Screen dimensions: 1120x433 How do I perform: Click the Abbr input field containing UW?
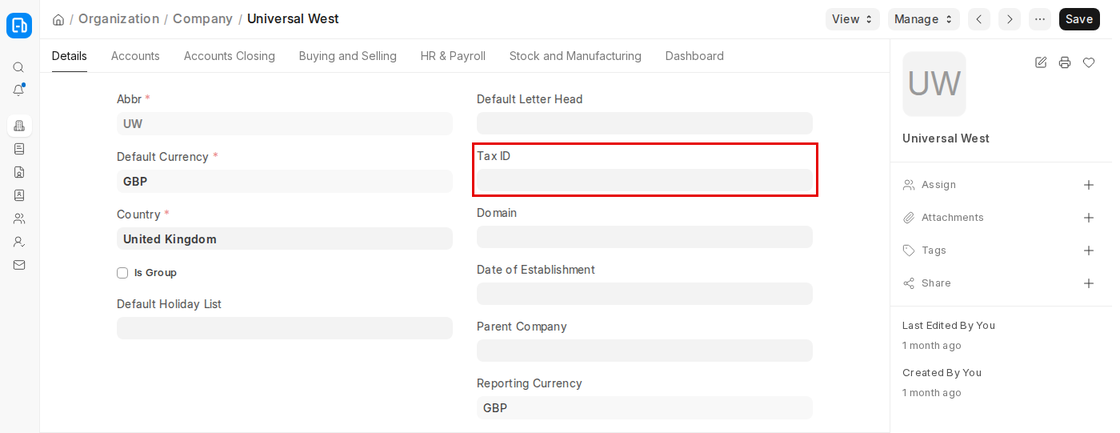(284, 124)
